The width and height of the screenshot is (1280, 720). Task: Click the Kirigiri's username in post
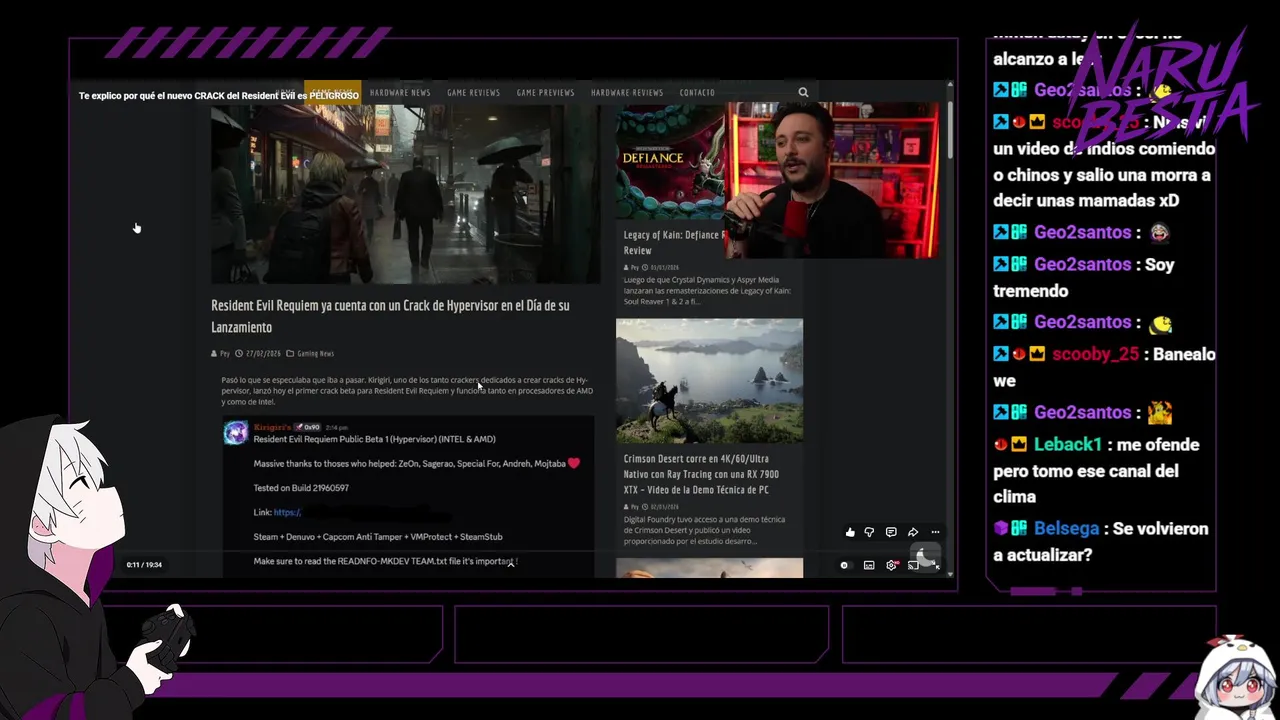coord(271,427)
